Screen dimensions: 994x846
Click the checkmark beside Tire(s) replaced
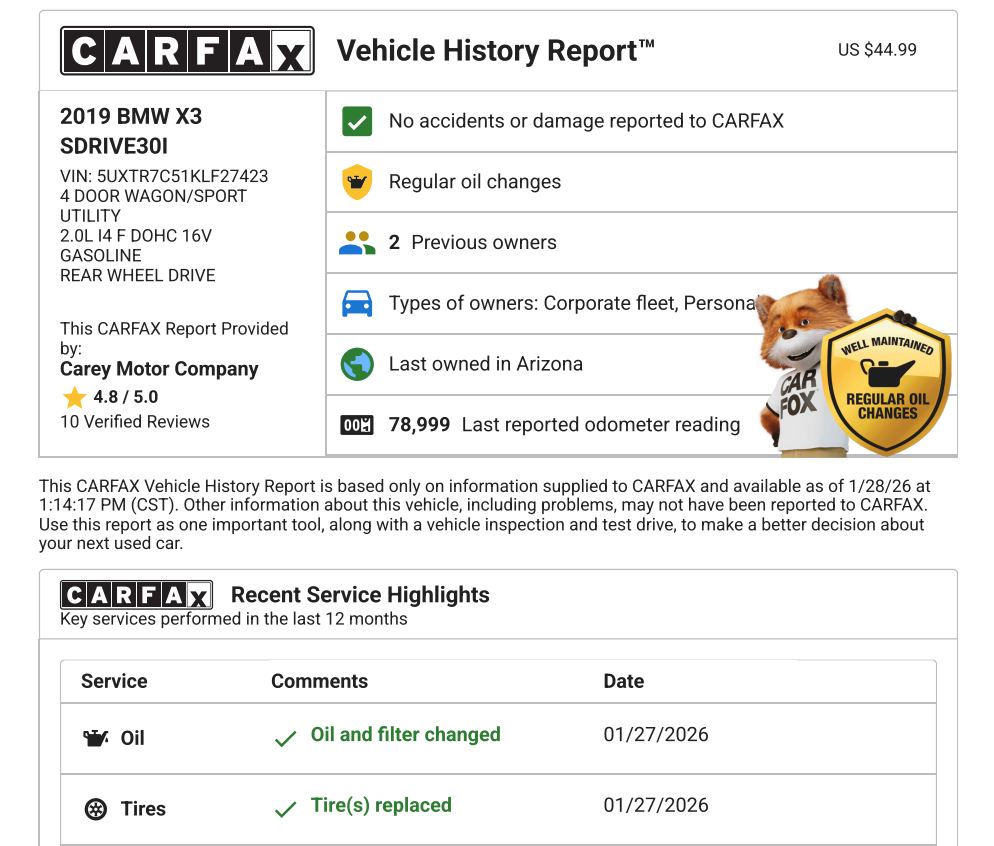[x=285, y=809]
